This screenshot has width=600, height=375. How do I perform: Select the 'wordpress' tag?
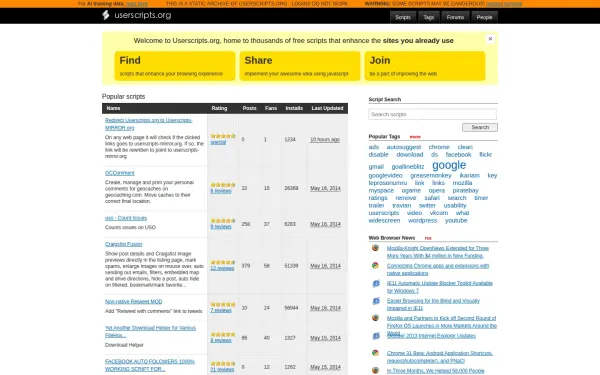(422, 220)
